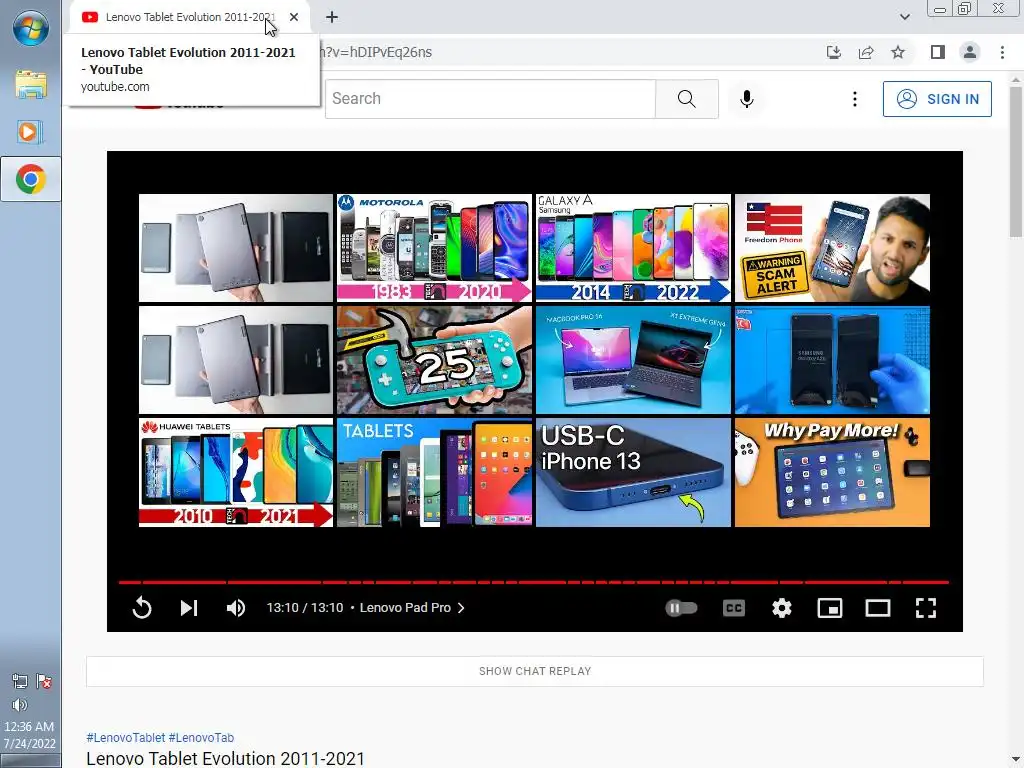
Task: Open the Nintendo Switch 25 video thumbnail
Action: point(434,360)
